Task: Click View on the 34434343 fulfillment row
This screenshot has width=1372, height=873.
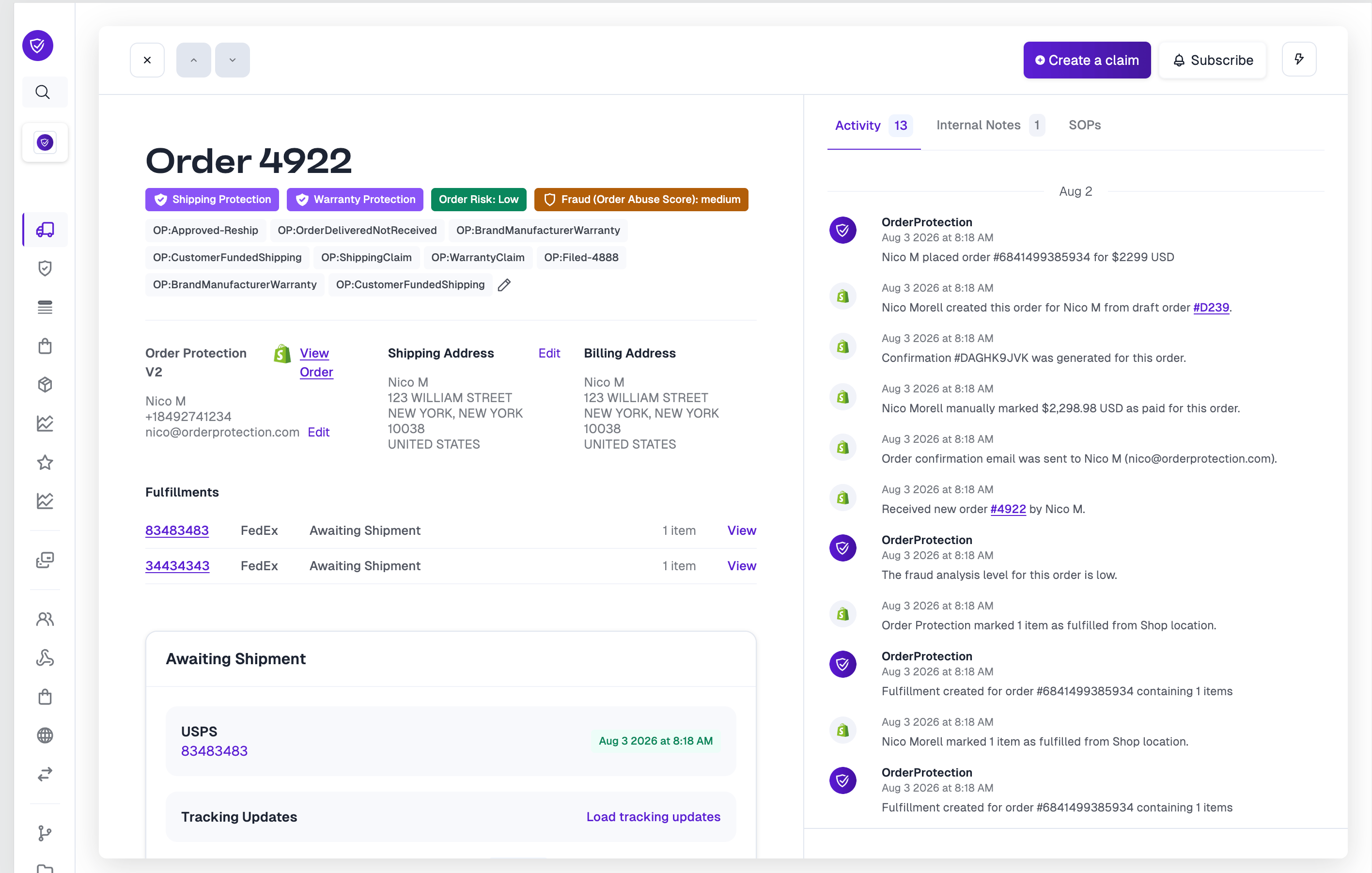Action: pyautogui.click(x=742, y=566)
